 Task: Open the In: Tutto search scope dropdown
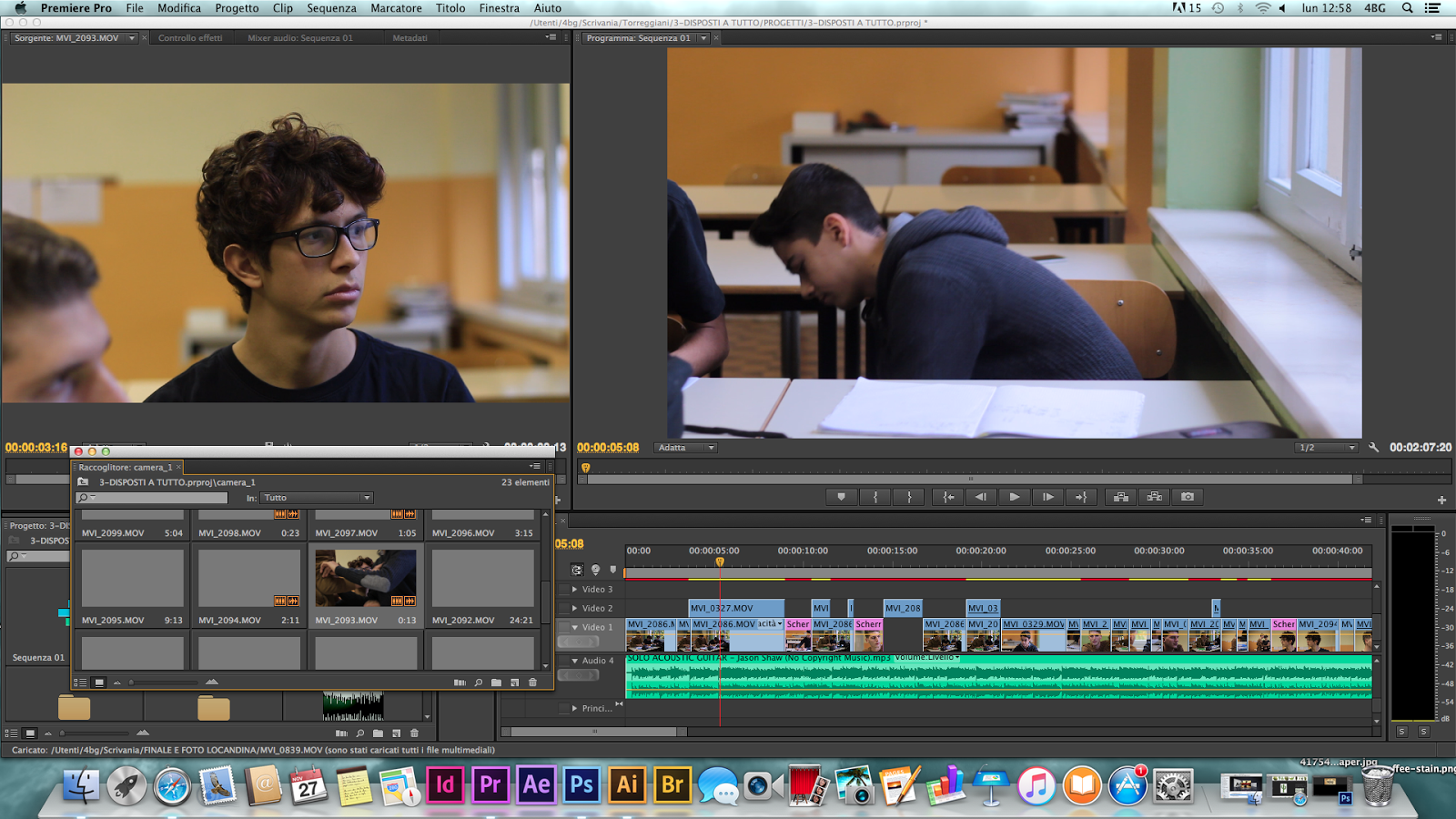click(317, 498)
